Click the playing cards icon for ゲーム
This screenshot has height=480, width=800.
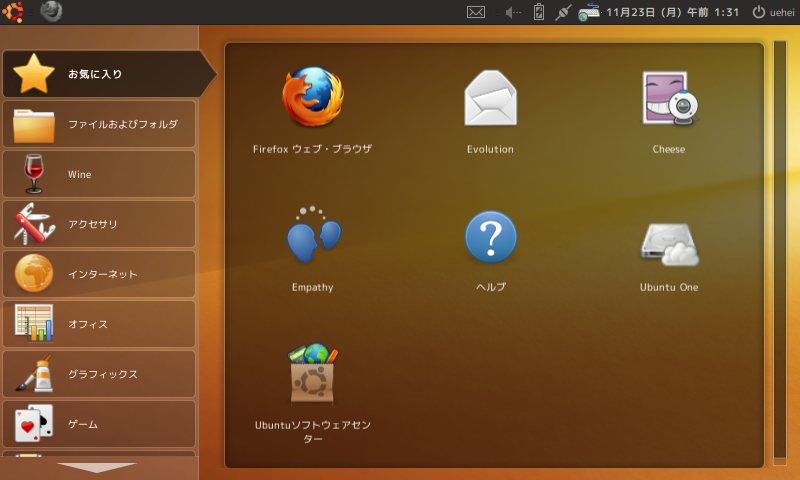[x=34, y=423]
